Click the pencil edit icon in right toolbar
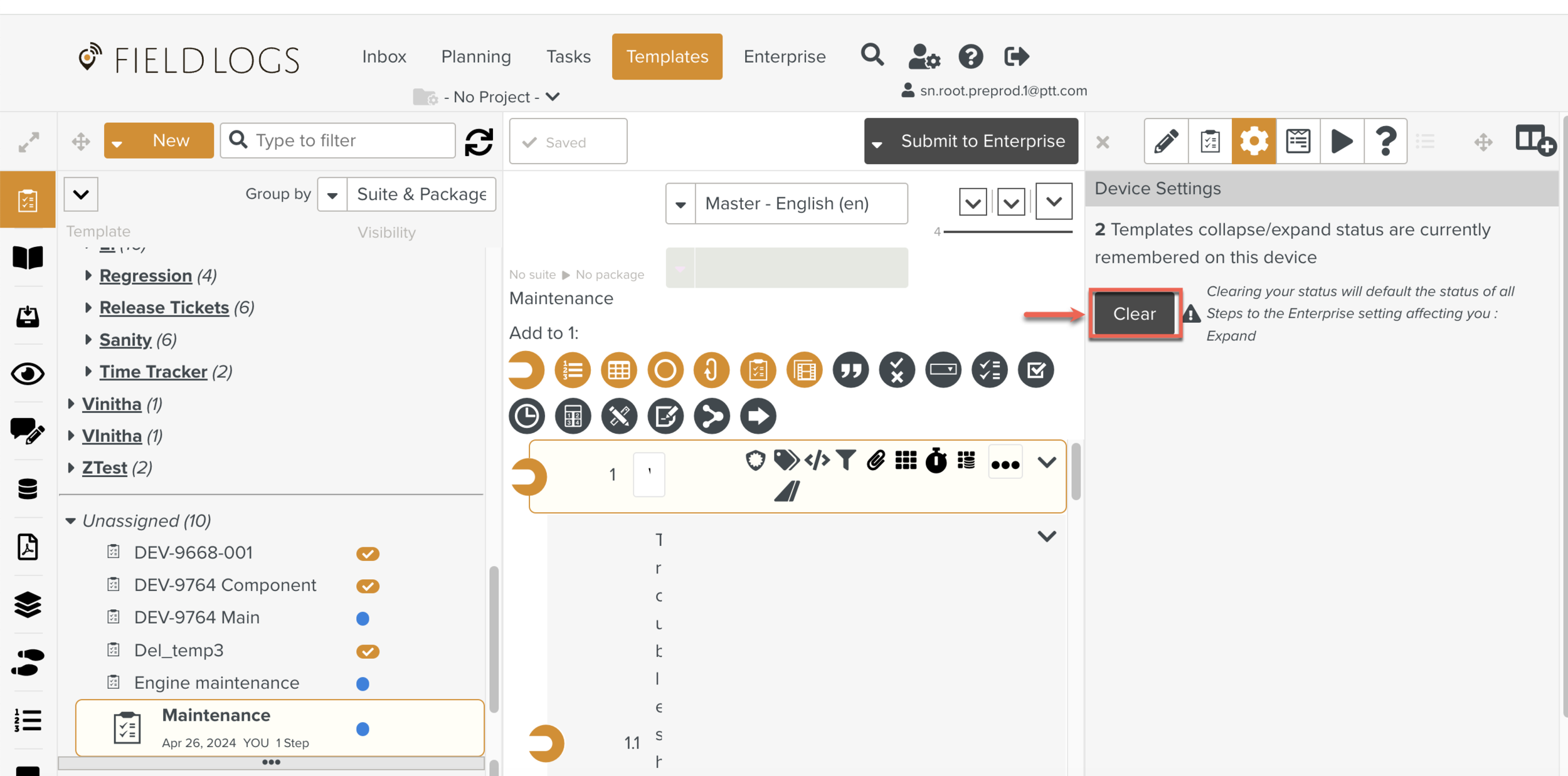The image size is (1568, 776). [1165, 142]
